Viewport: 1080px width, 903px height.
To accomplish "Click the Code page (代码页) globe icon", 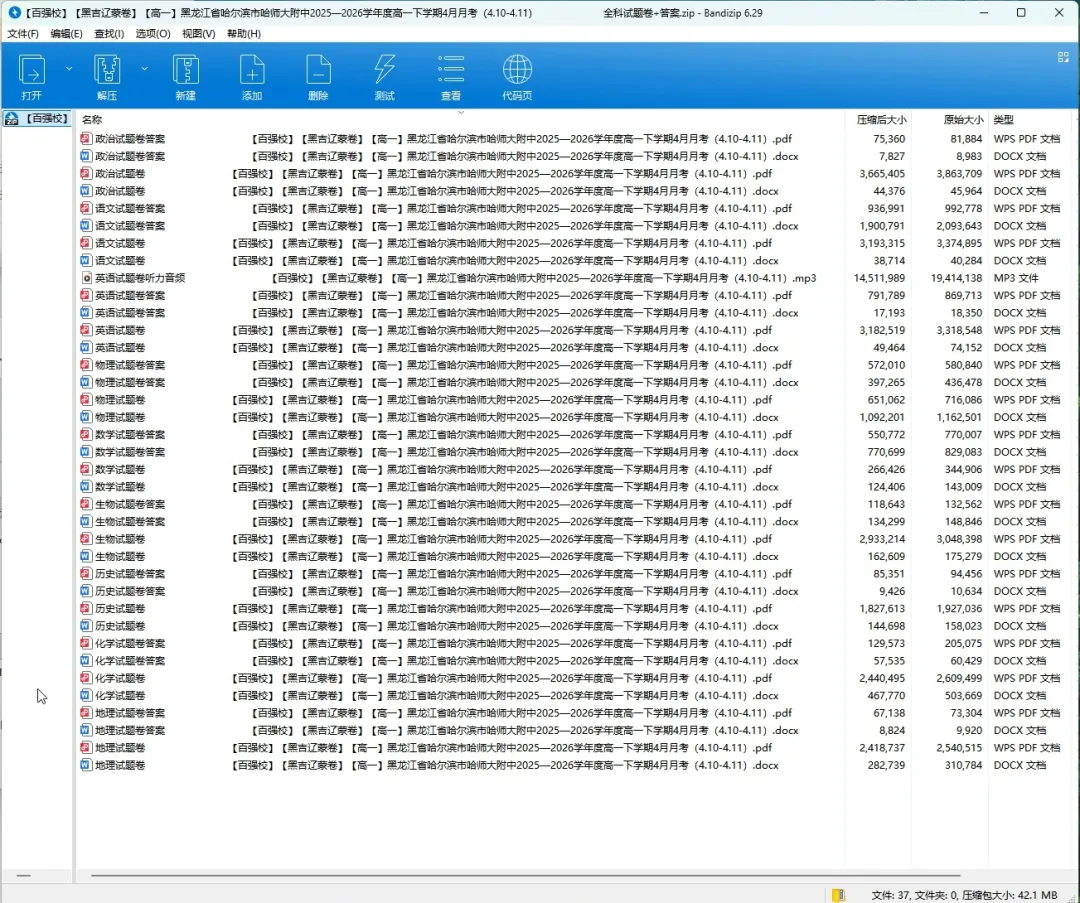I will coord(517,76).
